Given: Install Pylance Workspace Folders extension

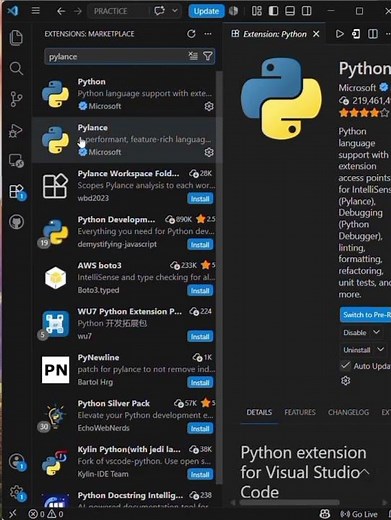Looking at the screenshot, I should pyautogui.click(x=200, y=199).
